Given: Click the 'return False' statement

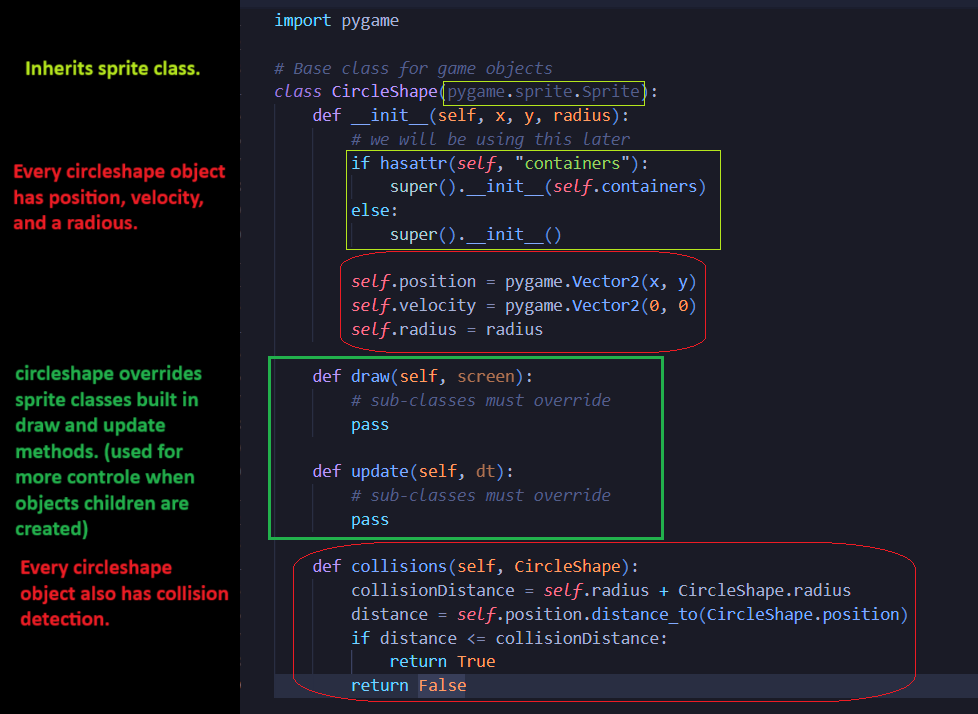Looking at the screenshot, I should (408, 685).
